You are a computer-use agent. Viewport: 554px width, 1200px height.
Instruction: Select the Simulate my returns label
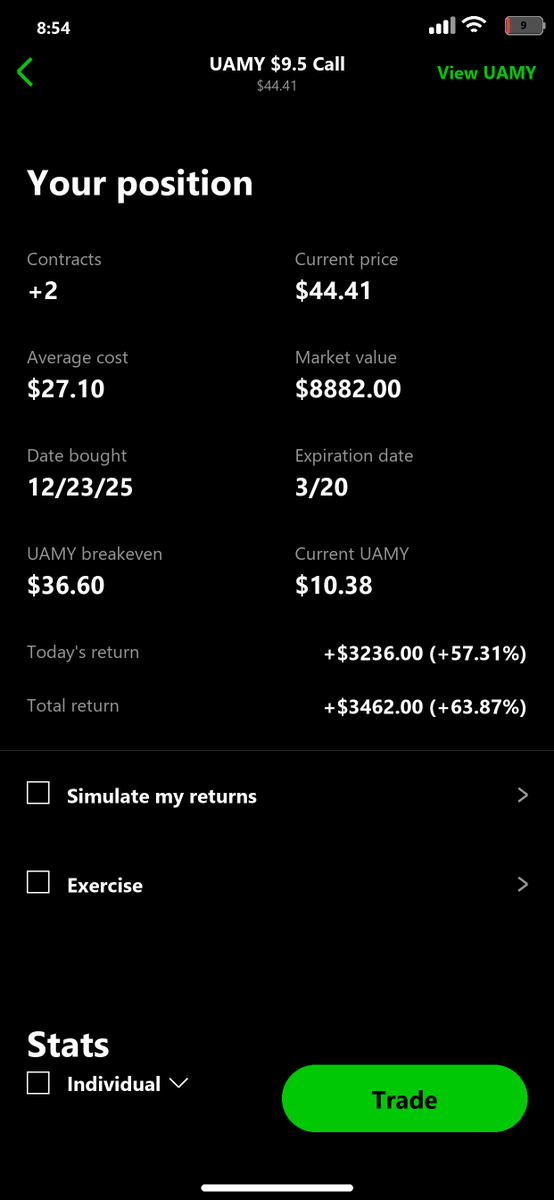point(162,797)
